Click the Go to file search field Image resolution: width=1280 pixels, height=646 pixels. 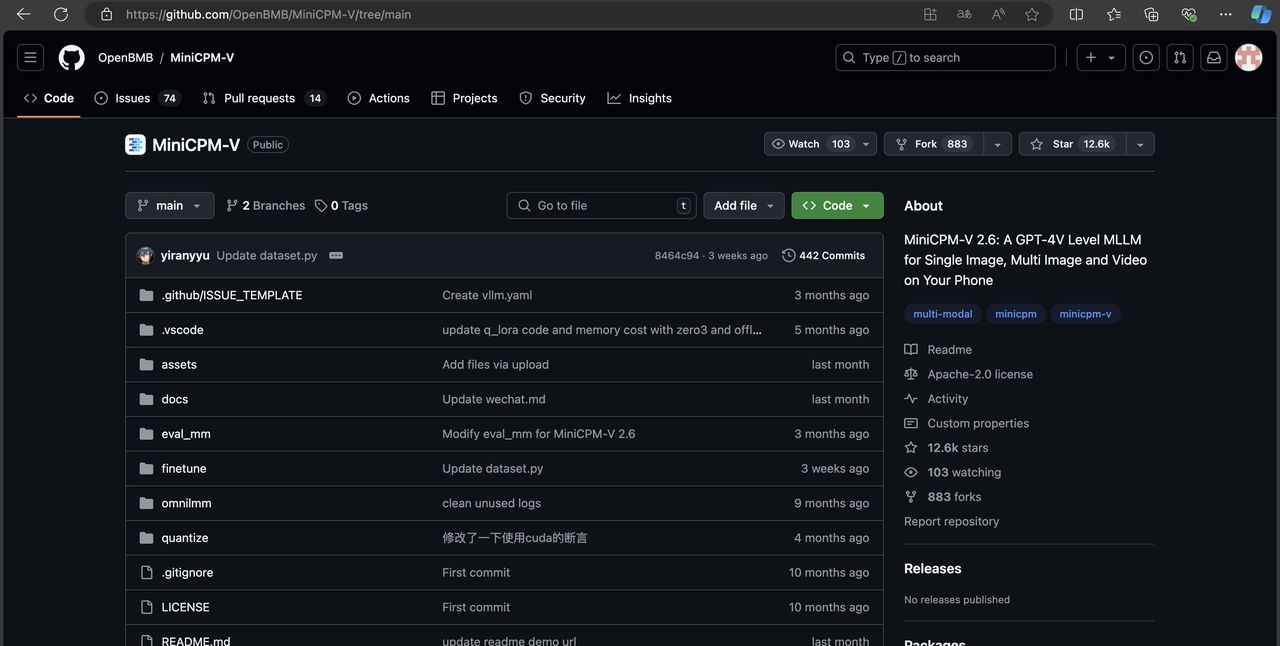[x=602, y=206]
